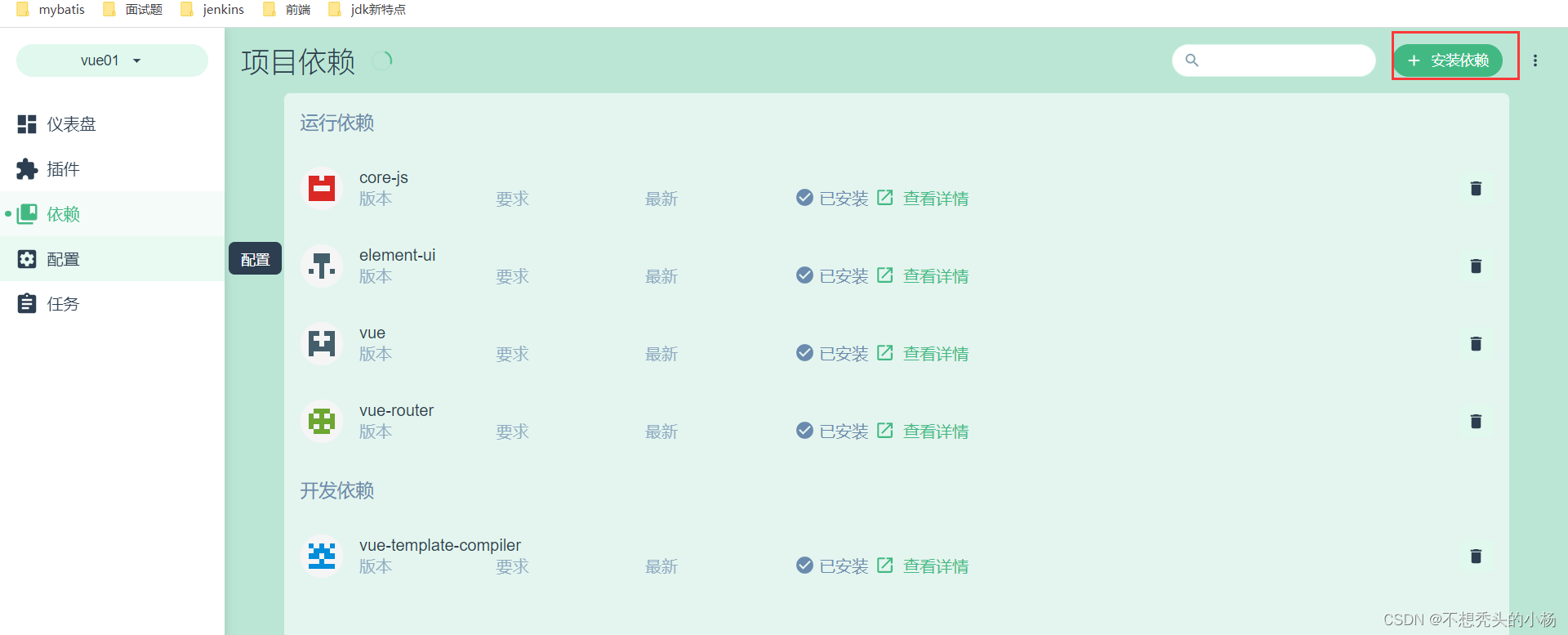Delete the core-js dependency
This screenshot has height=635, width=1568.
click(1476, 189)
